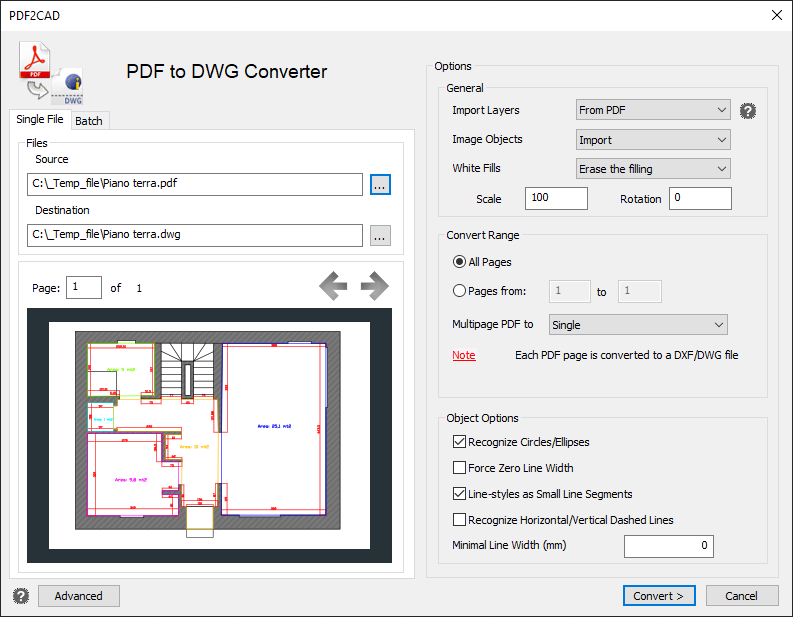Enable Recognize Horizontal/Vertical Dashed Lines
Image resolution: width=793 pixels, height=617 pixels.
[460, 520]
